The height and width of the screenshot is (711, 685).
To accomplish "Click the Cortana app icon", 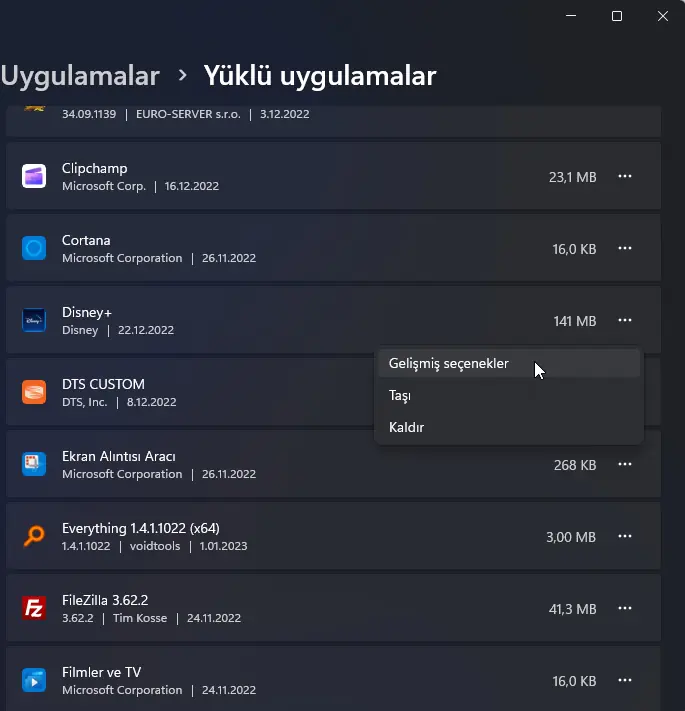I will tap(34, 248).
